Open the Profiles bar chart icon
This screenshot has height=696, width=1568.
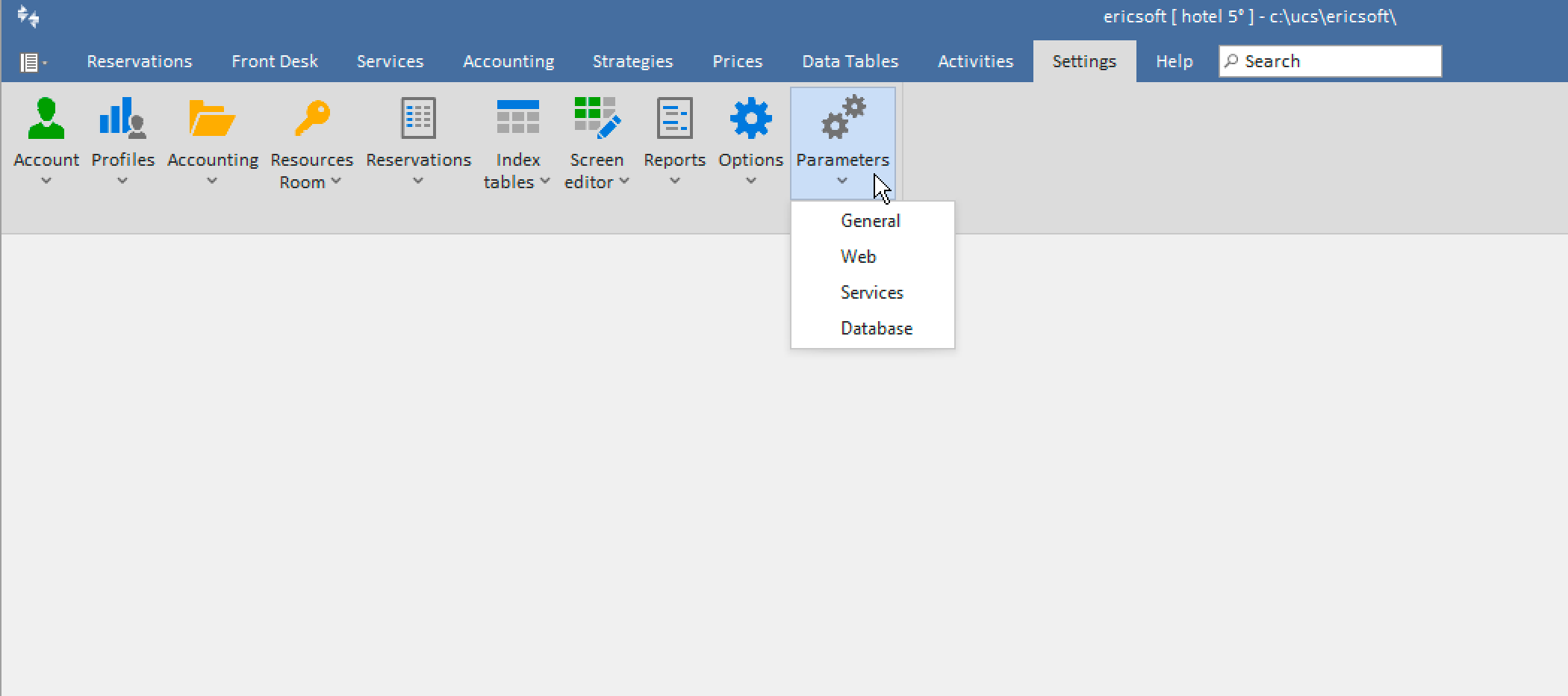[x=122, y=118]
